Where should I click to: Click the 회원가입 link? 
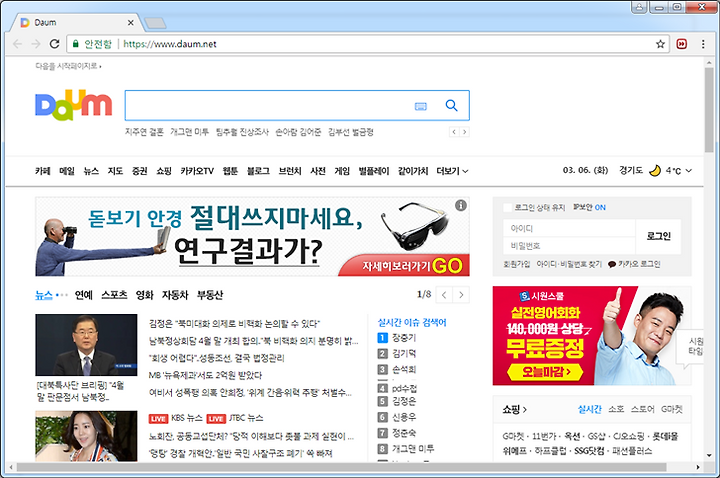pyautogui.click(x=517, y=264)
